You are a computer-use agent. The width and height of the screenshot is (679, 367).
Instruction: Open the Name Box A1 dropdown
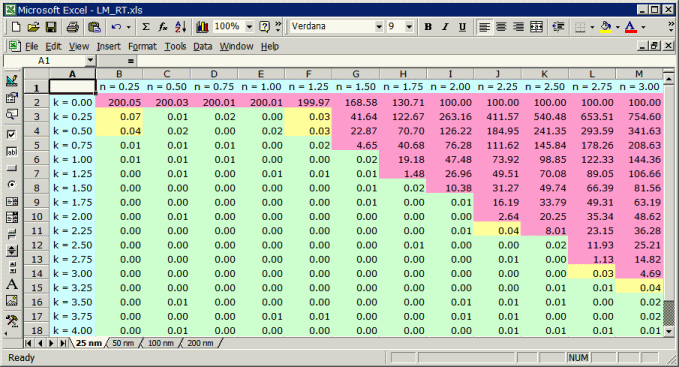(x=90, y=61)
